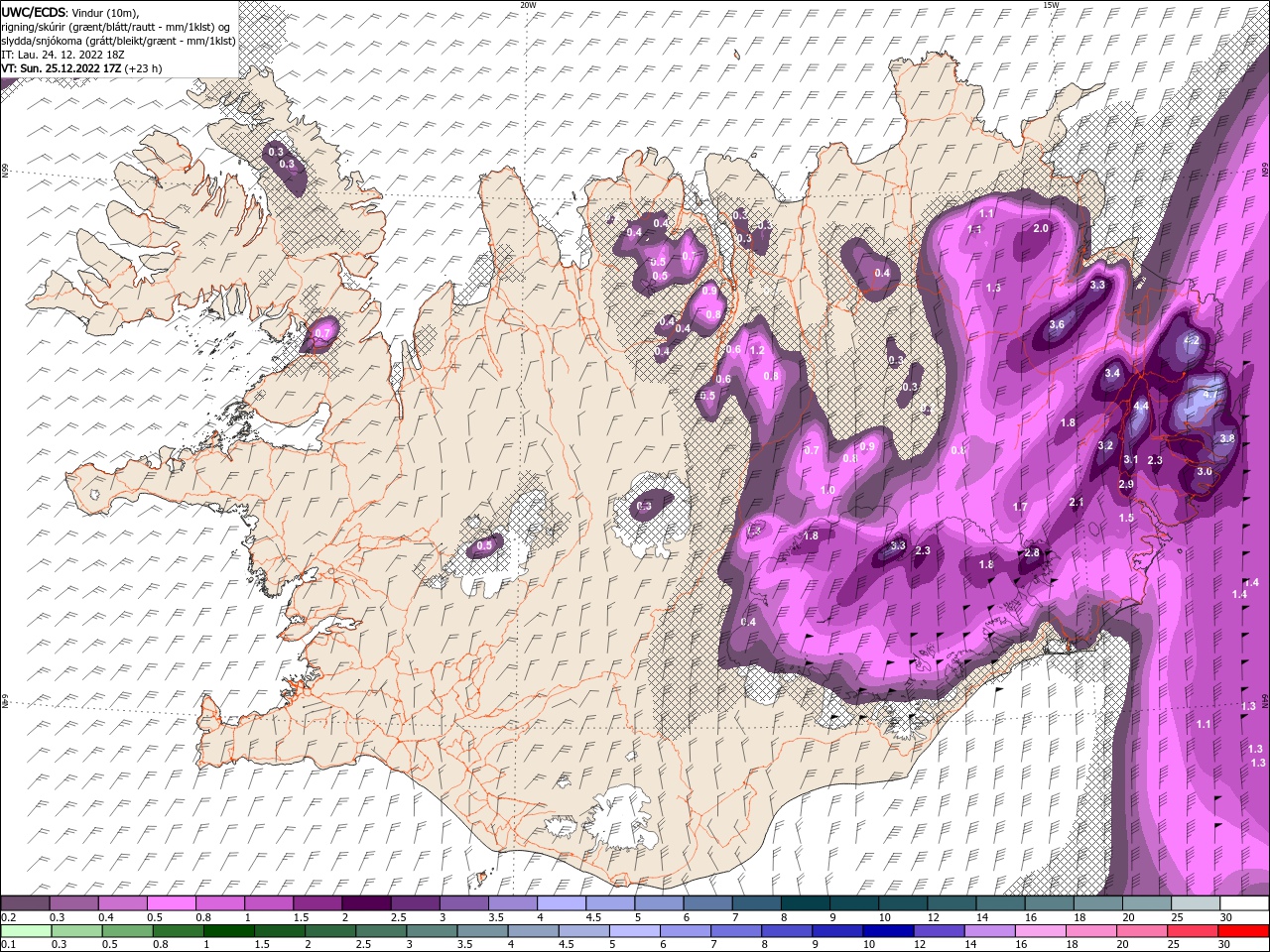Click the '20W' longitude label
The width and height of the screenshot is (1270, 952).
tap(528, 5)
